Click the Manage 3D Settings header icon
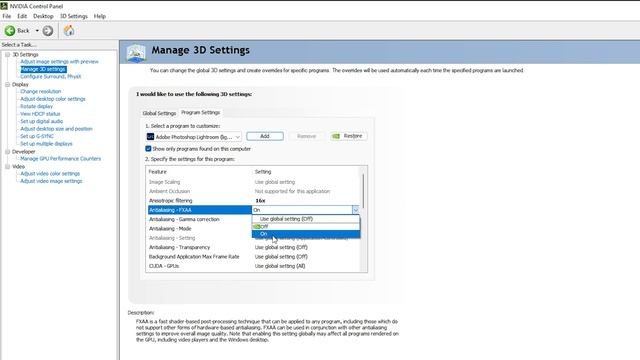 pyautogui.click(x=136, y=53)
